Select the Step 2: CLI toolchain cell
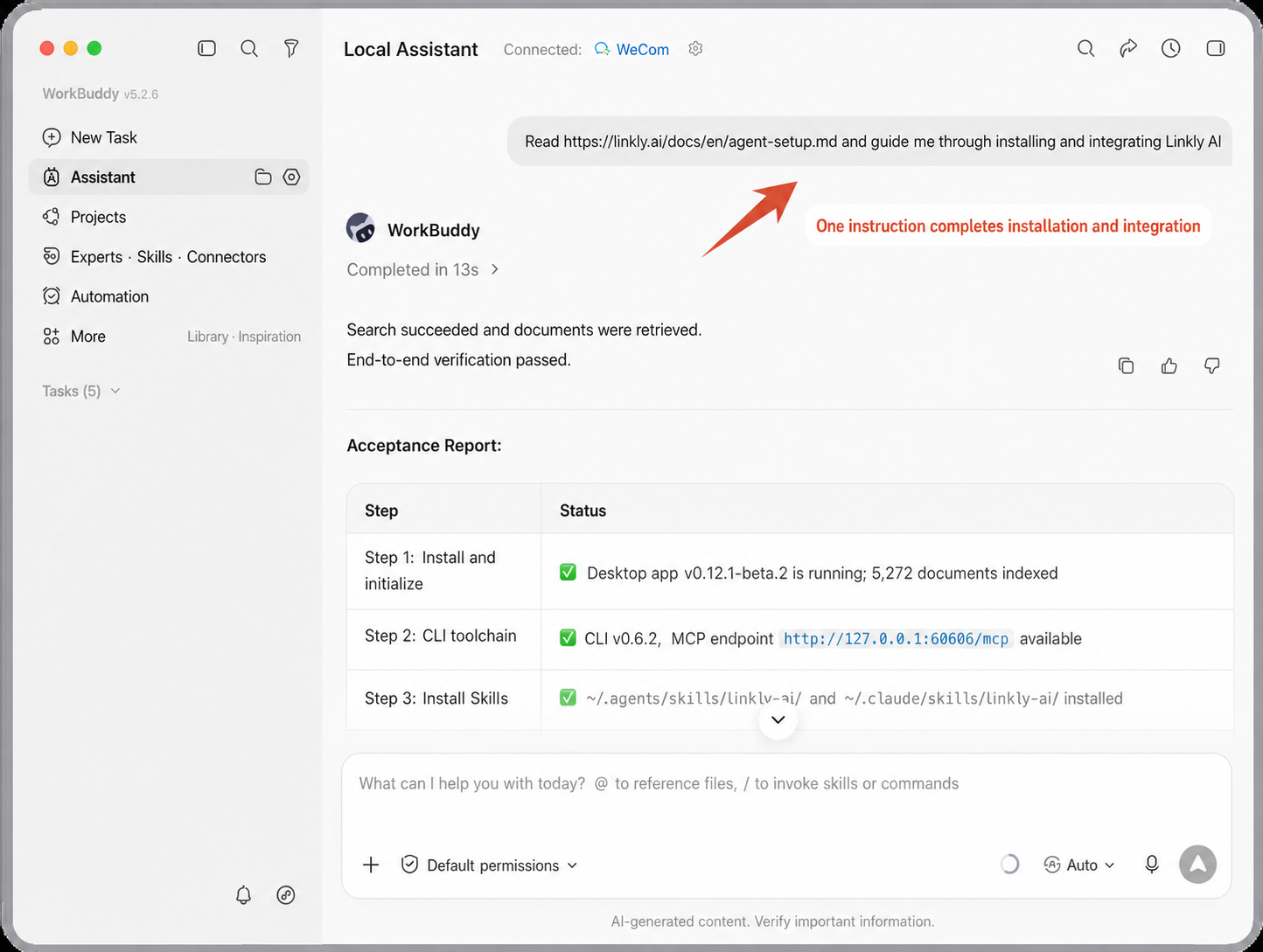Image resolution: width=1263 pixels, height=952 pixels. tap(443, 639)
